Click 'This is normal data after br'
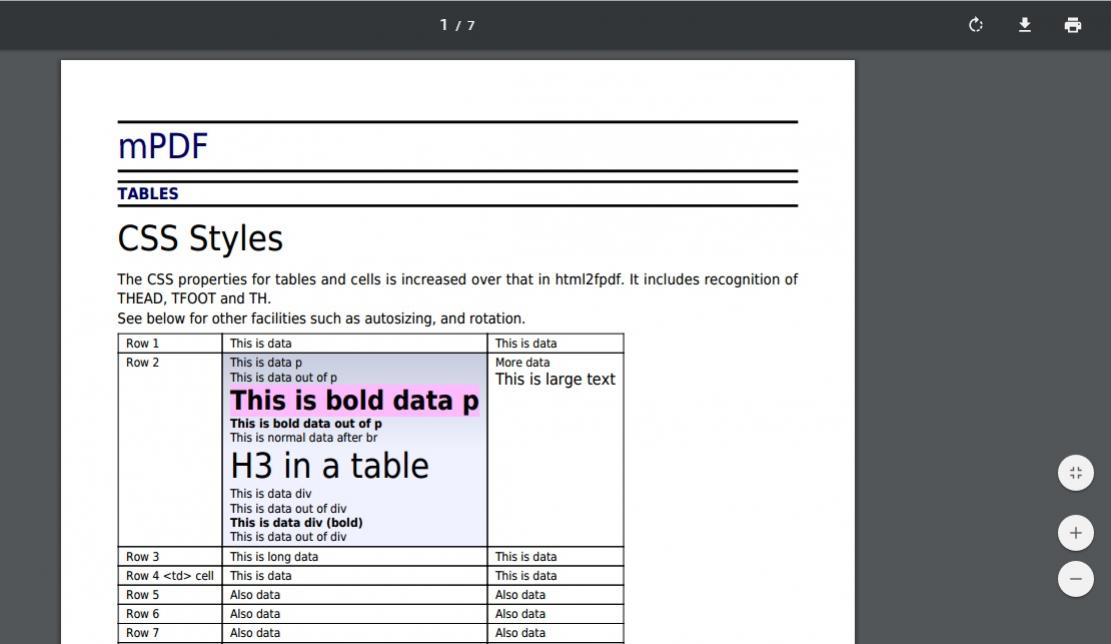The height and width of the screenshot is (644, 1111). (303, 438)
